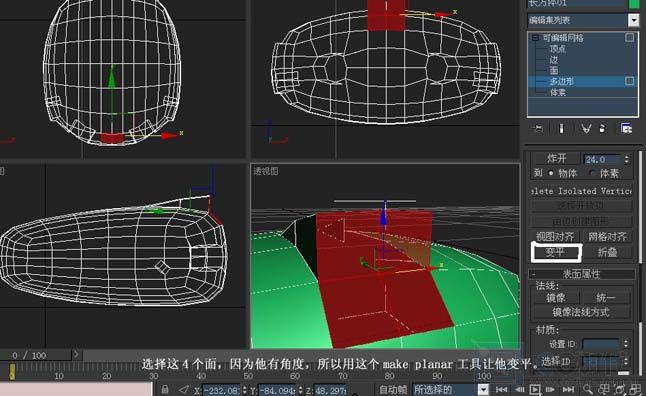This screenshot has width=646, height=396.
Task: Toggle the absolute transform type-in icon
Action: pos(184,389)
